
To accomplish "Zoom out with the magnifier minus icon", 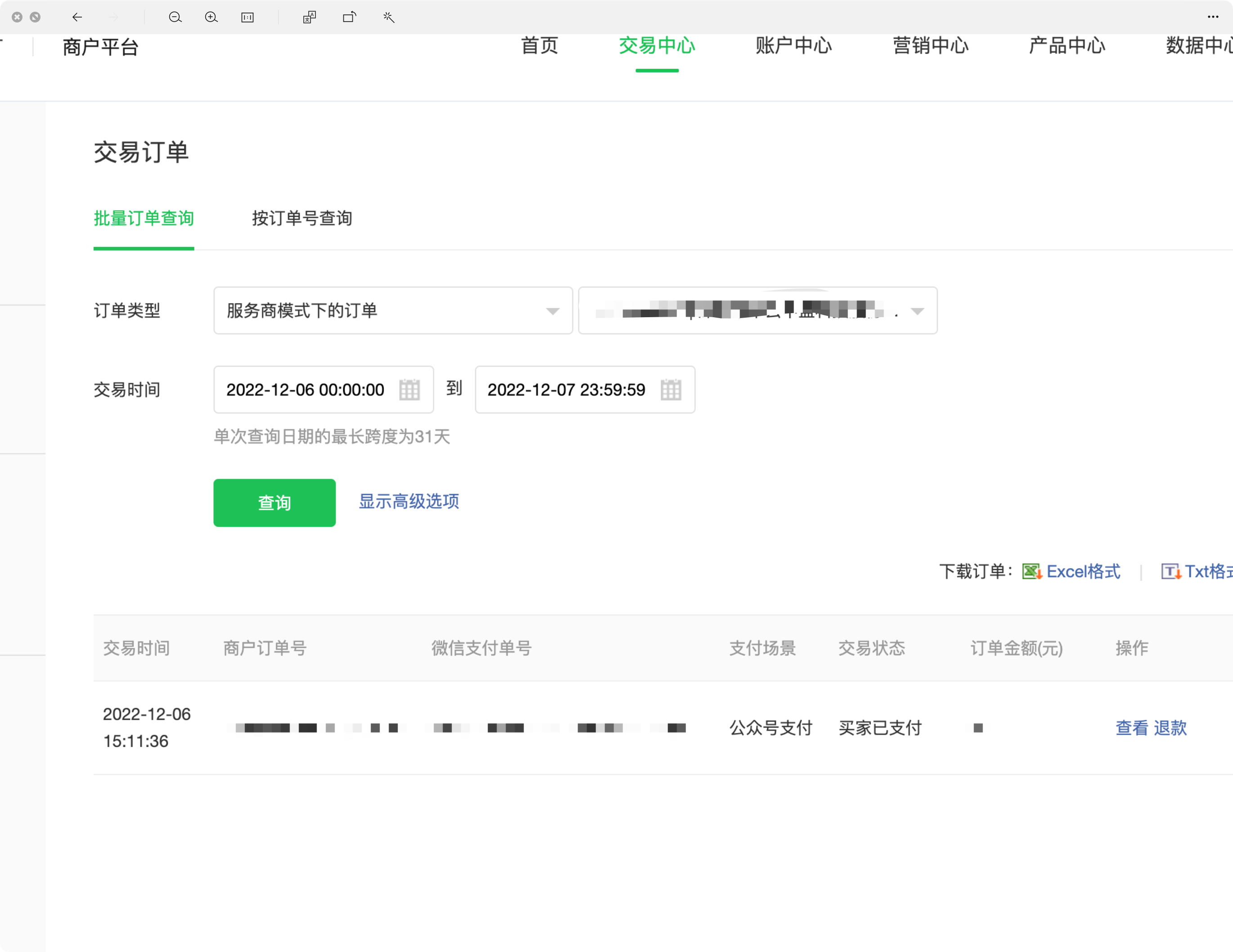I will (x=175, y=18).
